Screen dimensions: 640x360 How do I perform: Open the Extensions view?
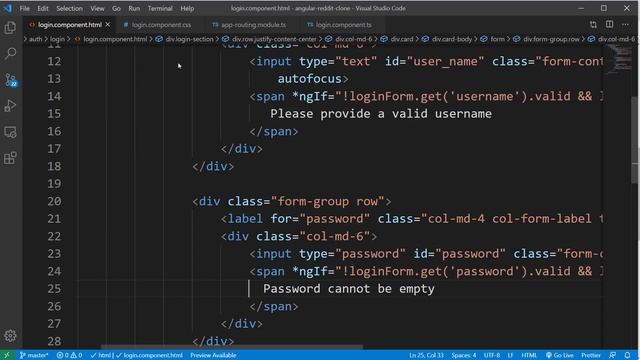[x=10, y=158]
